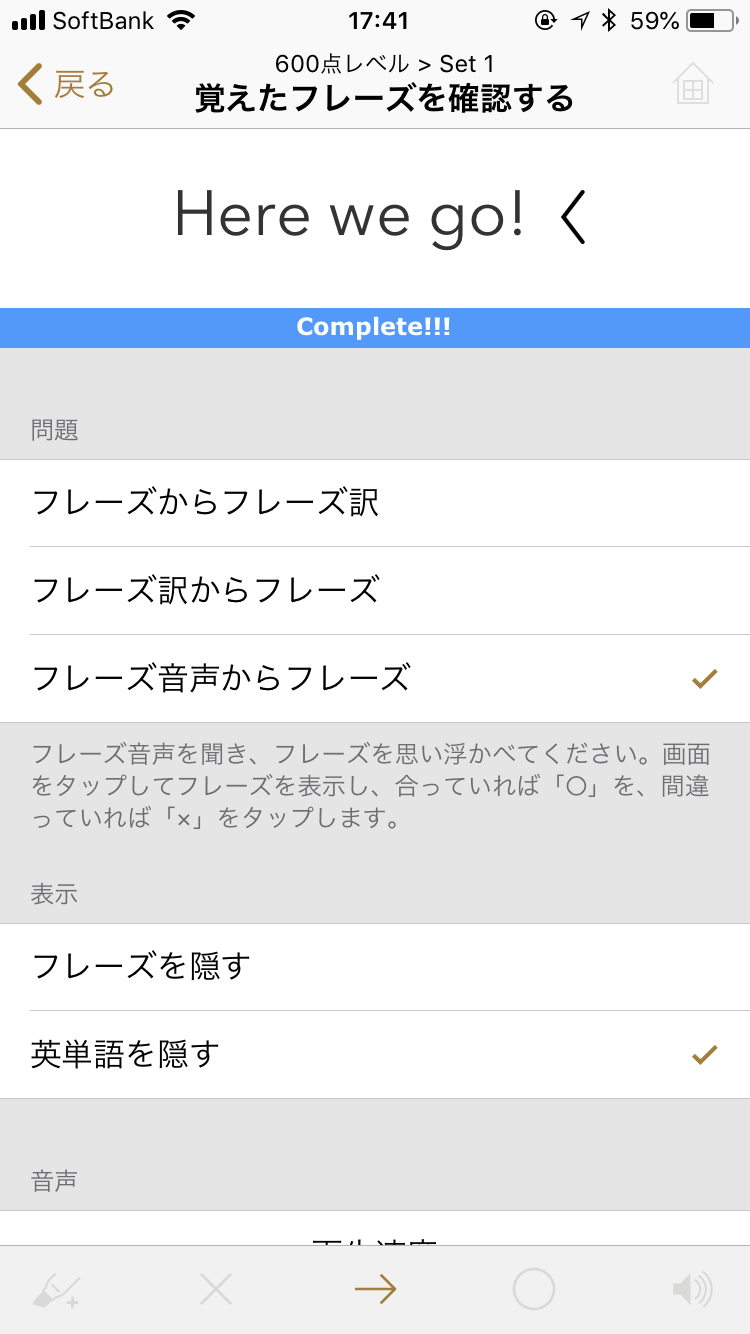
Task: Tap the Here we go! phrase text
Action: coord(349,217)
